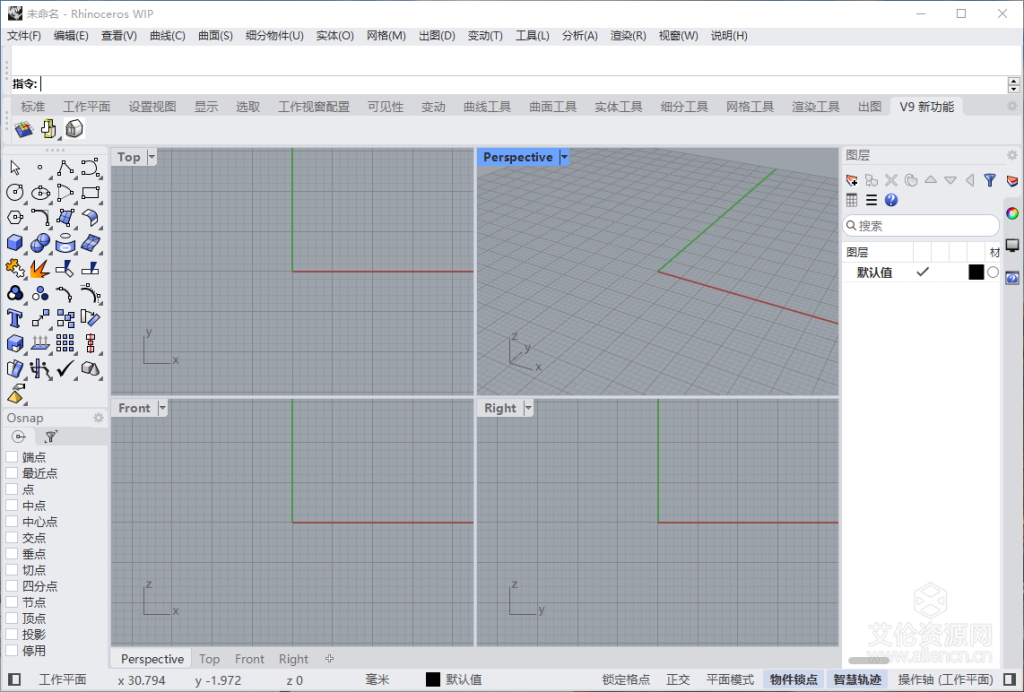Select the arrow pointer selection tool
1024x692 pixels.
tap(15, 168)
